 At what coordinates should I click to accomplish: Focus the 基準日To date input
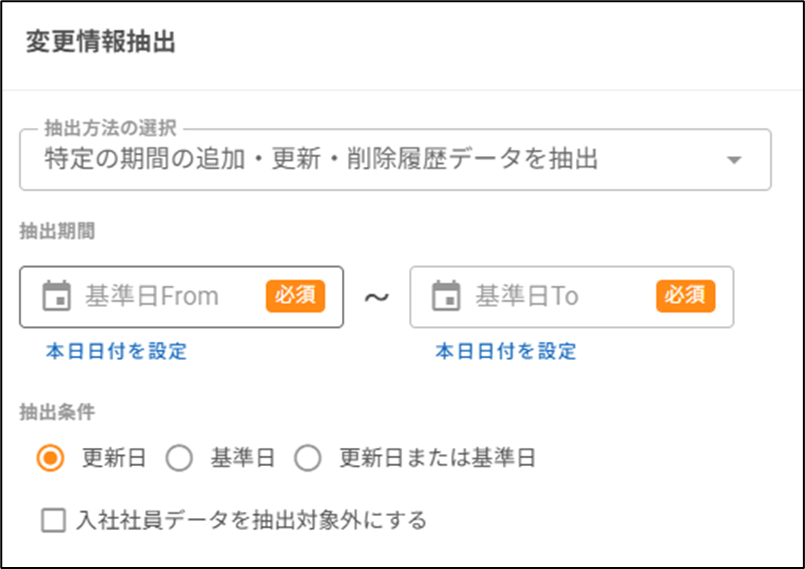(540, 297)
